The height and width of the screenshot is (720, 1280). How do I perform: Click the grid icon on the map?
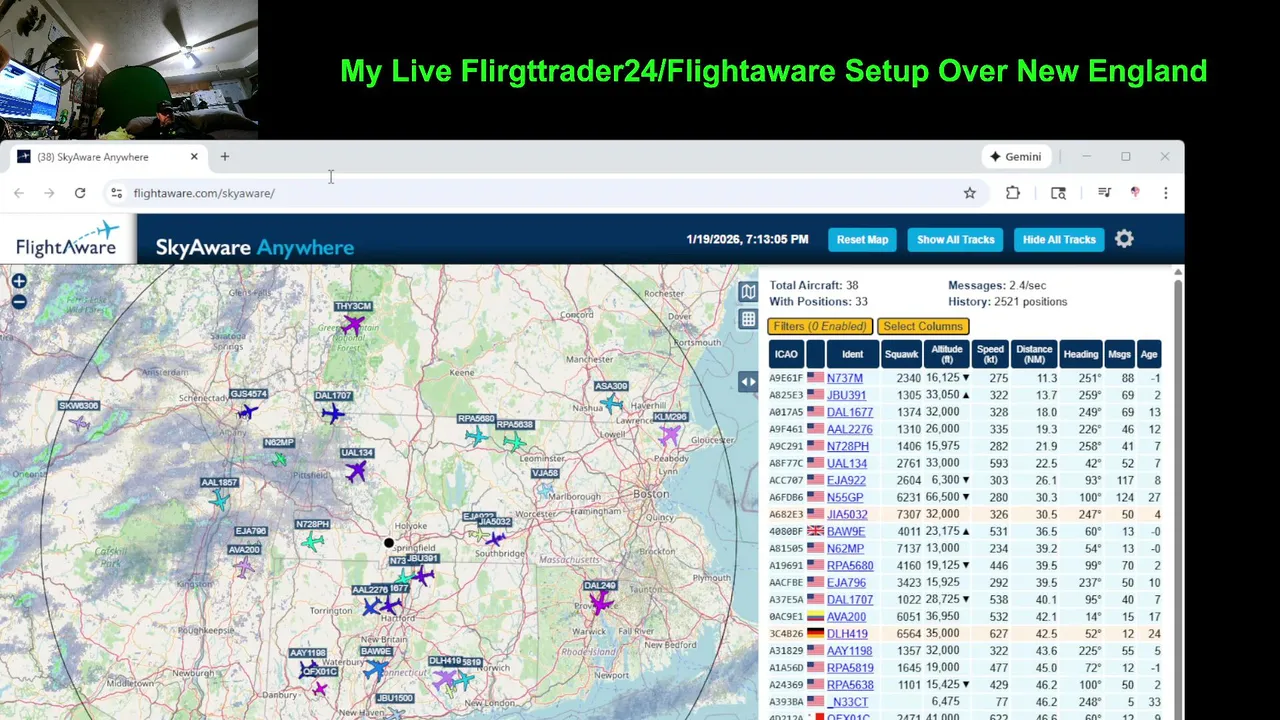748,319
